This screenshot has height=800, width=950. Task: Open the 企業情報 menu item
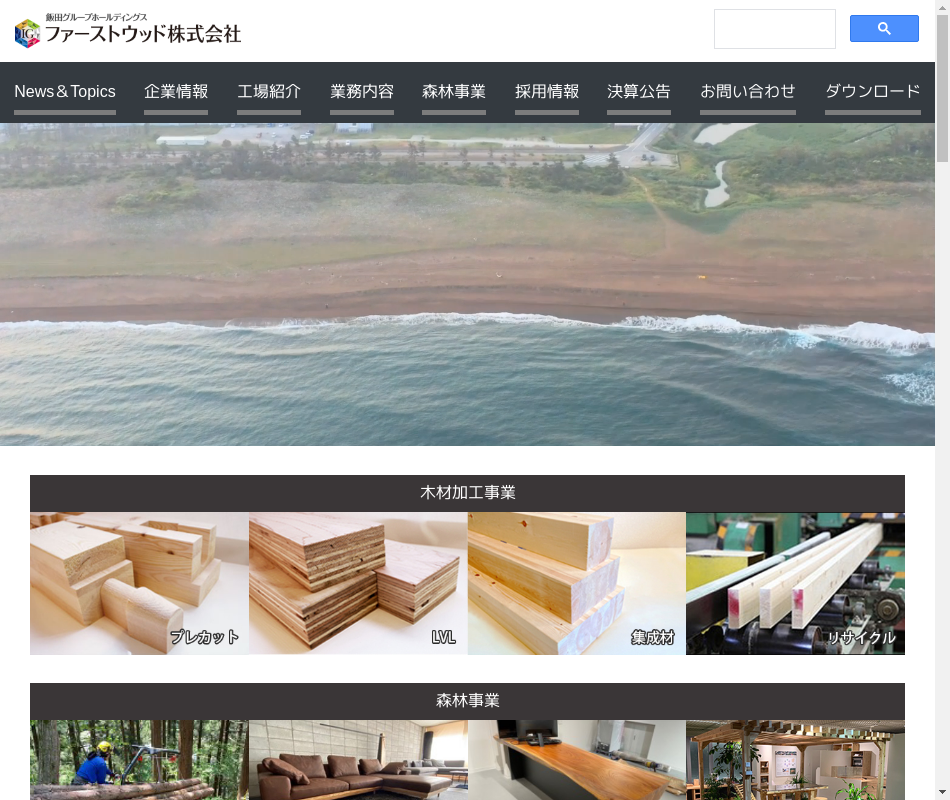point(176,91)
